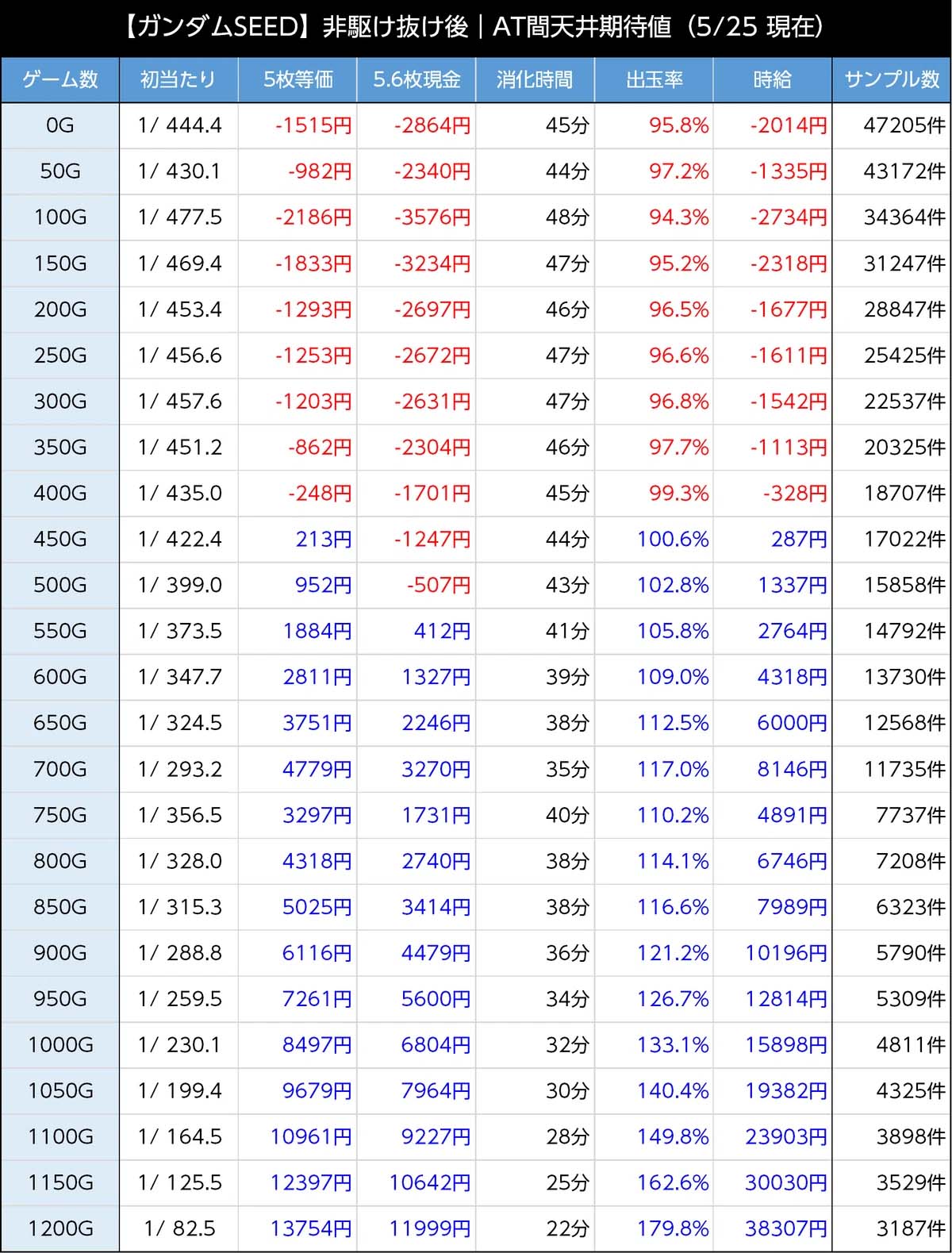Select the 5枚等価 column header
952x1253 pixels.
[x=297, y=79]
